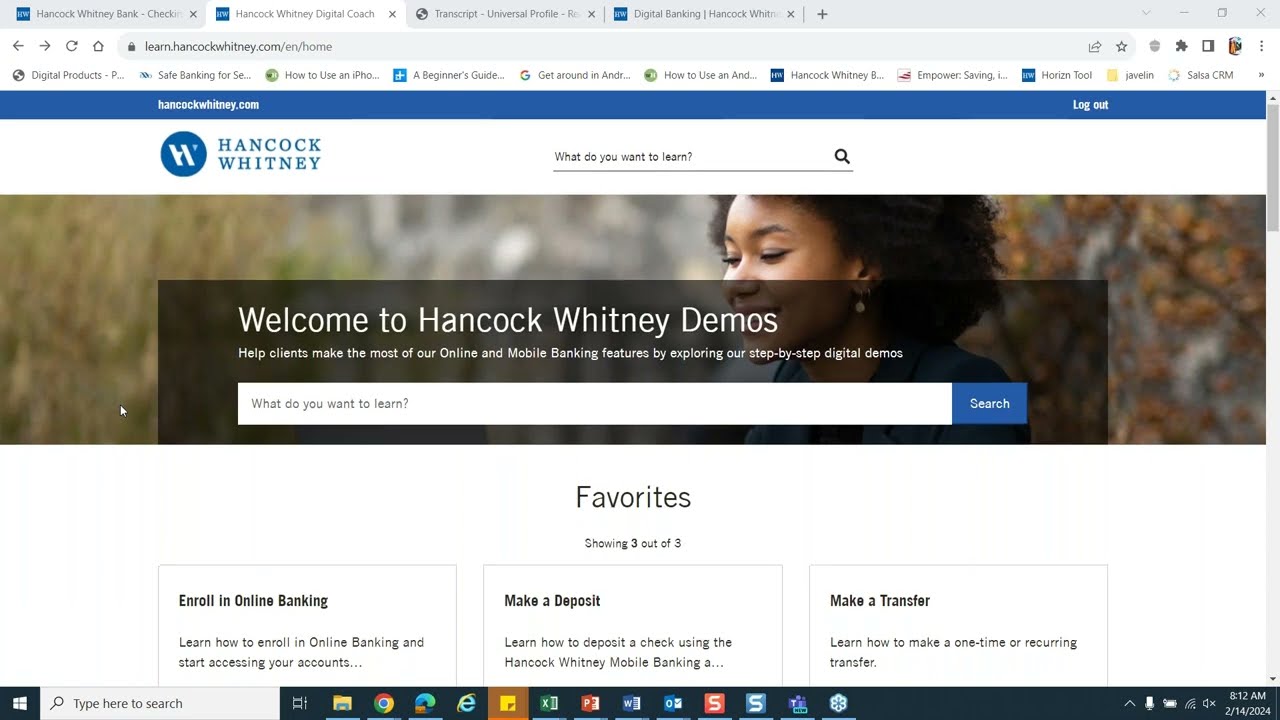Bookmark this page with the star
Image resolution: width=1280 pixels, height=720 pixels.
[x=1122, y=46]
